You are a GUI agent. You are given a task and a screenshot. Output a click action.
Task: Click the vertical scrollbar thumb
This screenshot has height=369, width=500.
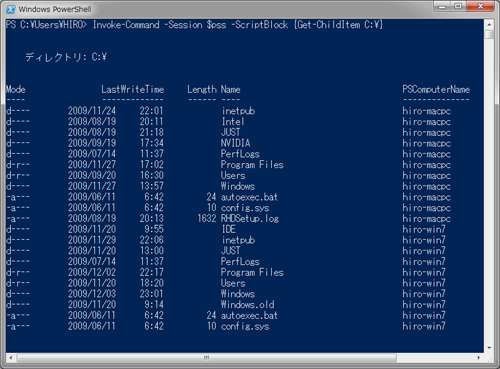point(489,34)
